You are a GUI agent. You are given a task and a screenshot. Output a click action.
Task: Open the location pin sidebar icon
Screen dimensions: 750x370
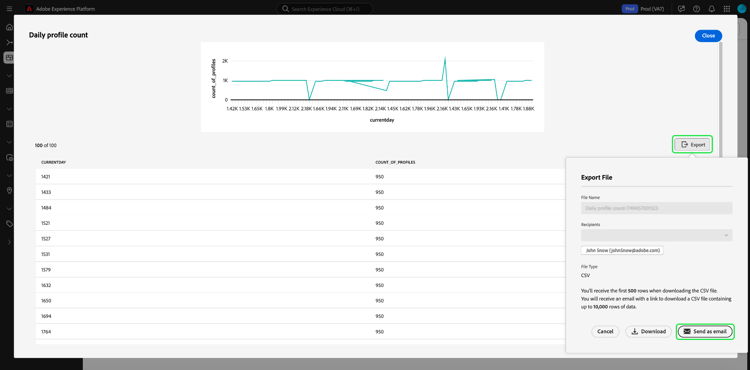(9, 190)
